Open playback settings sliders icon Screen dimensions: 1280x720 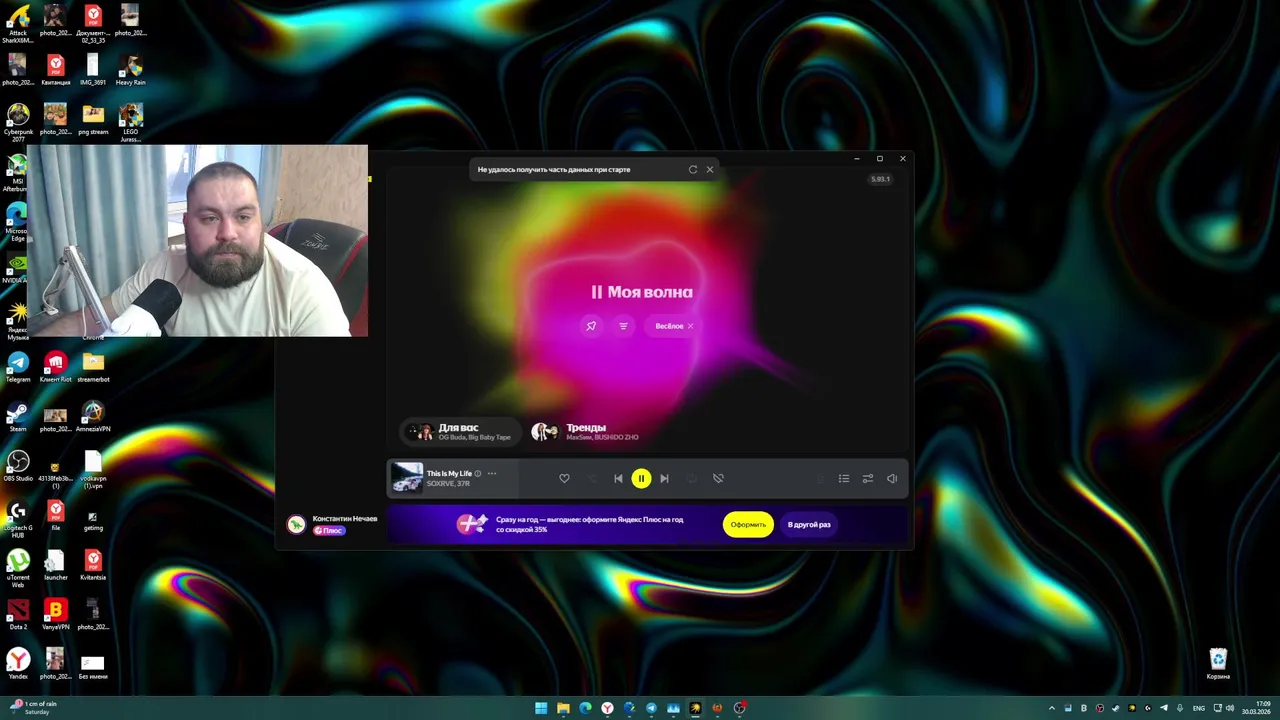tap(868, 478)
